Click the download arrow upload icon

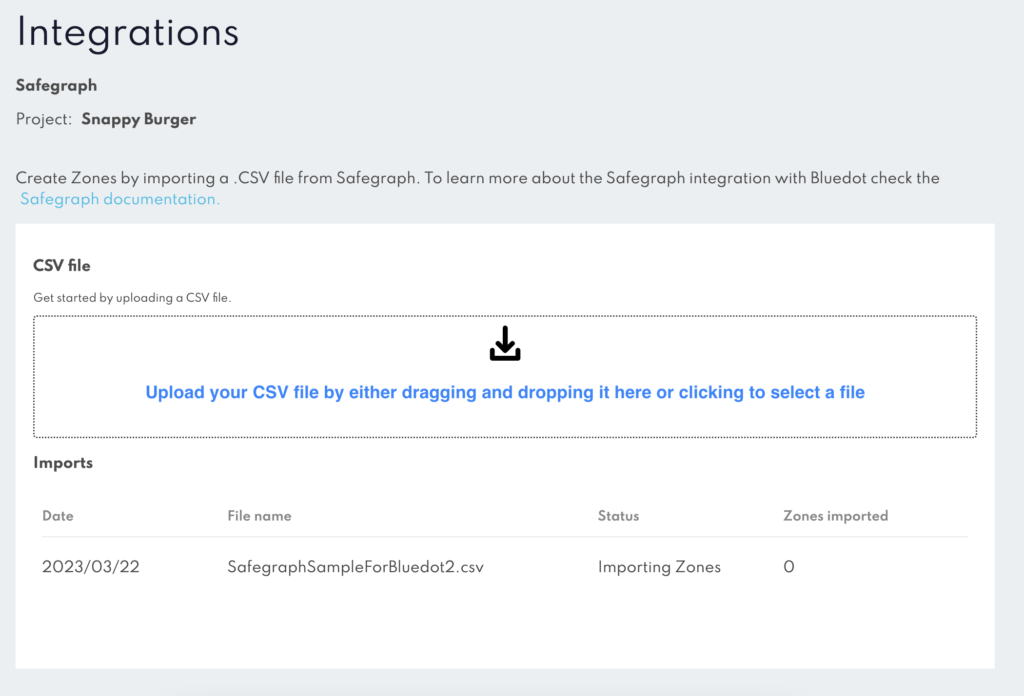tap(505, 343)
